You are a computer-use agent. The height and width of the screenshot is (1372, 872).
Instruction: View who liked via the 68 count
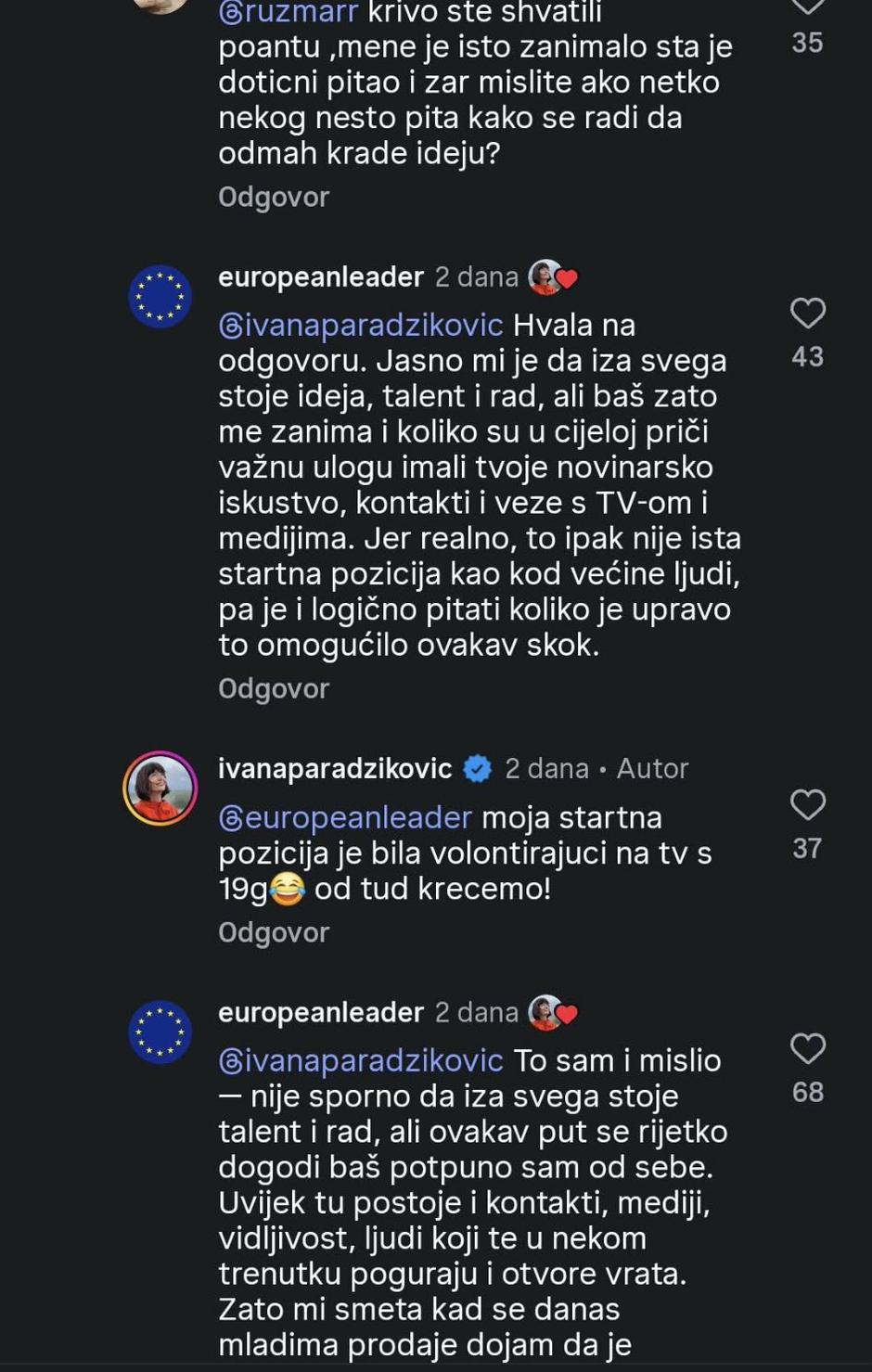[x=807, y=1093]
